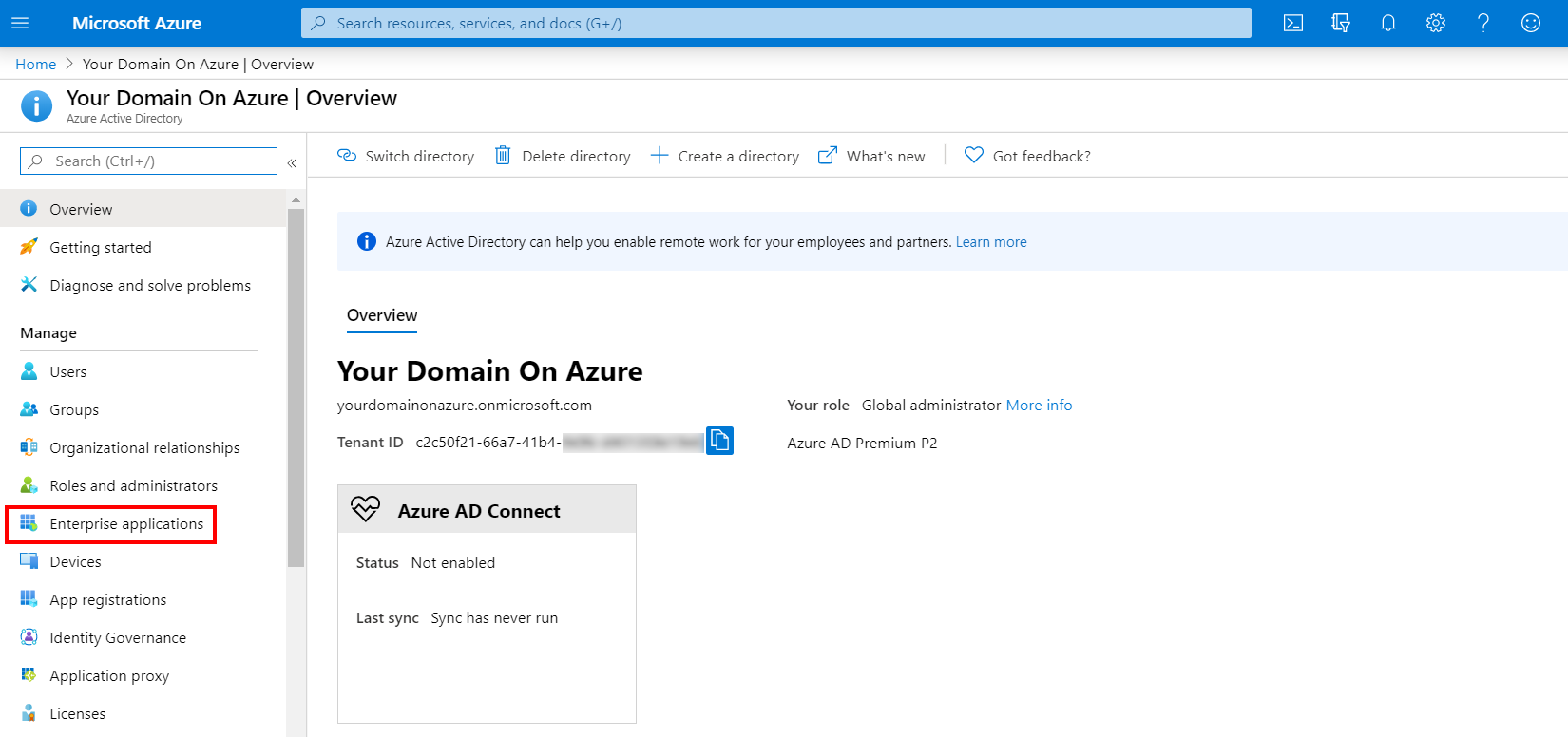Click the sidebar scrollbar up arrow
The image size is (1568, 737).
pyautogui.click(x=296, y=200)
